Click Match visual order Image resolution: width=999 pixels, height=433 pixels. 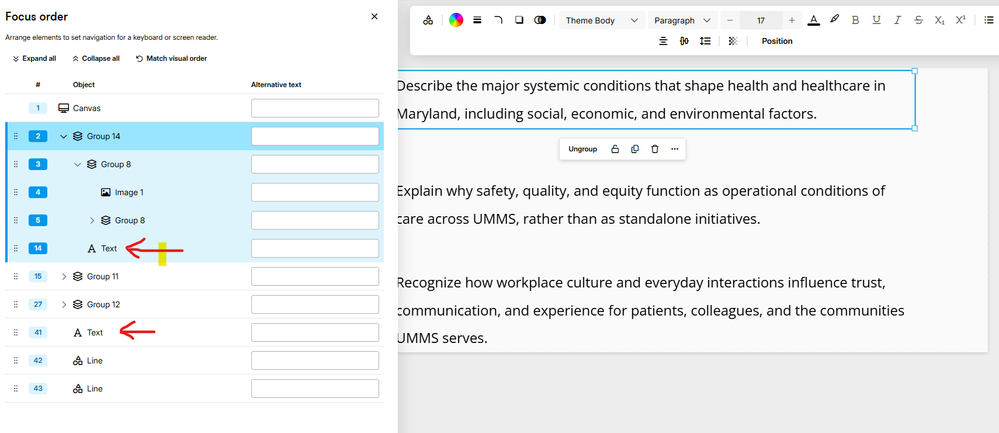click(x=171, y=59)
